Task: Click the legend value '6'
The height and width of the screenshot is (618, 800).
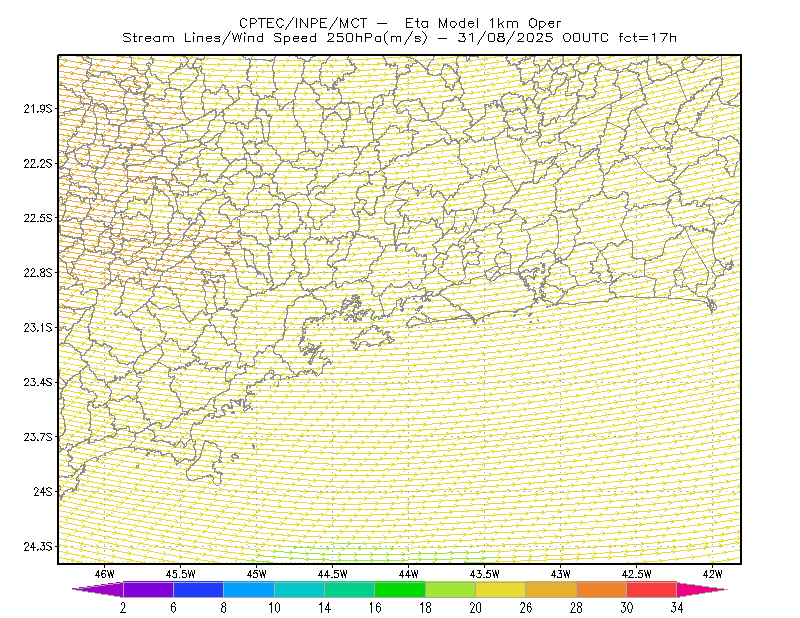Action: (173, 608)
